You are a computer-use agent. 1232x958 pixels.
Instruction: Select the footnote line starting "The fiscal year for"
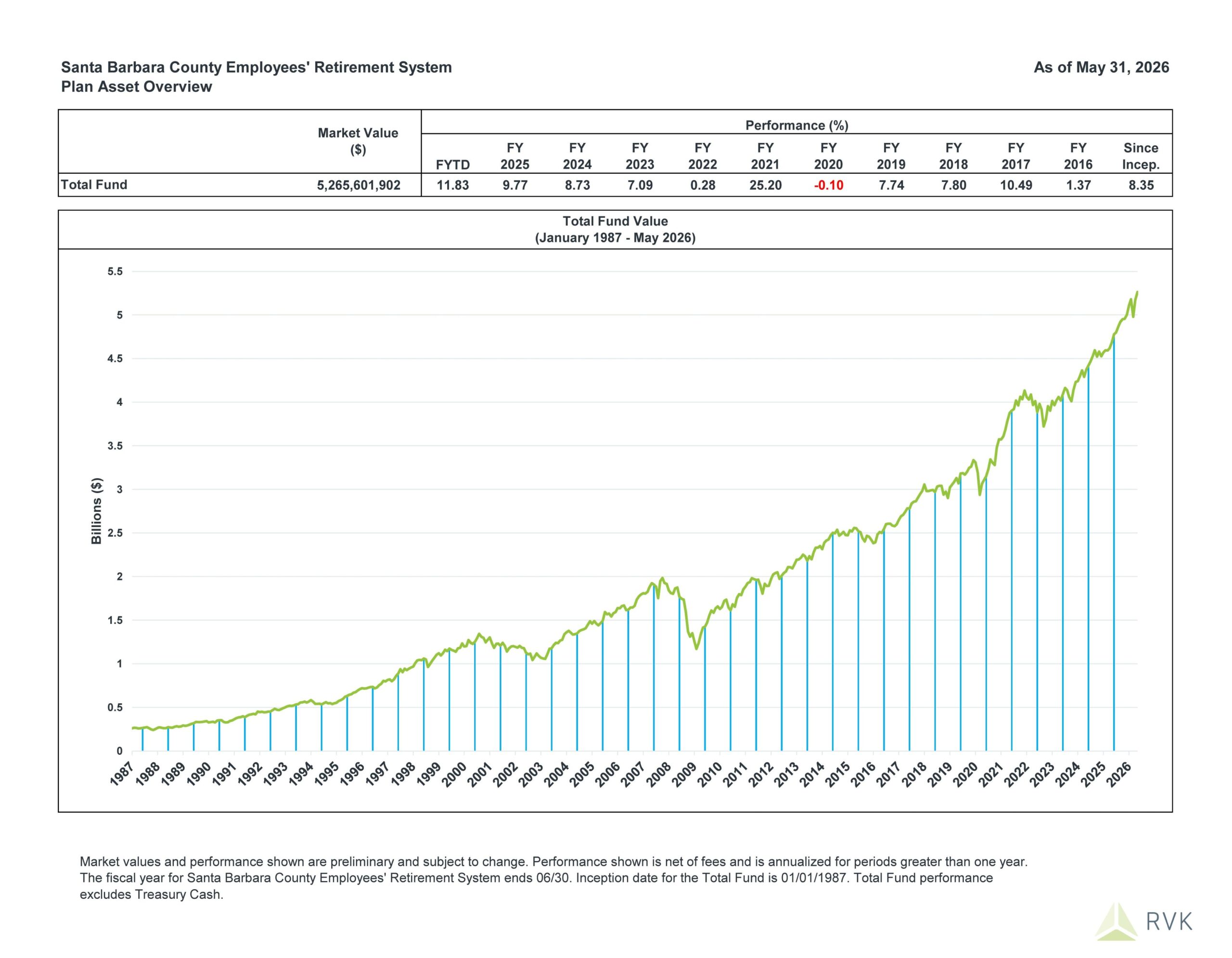pos(536,878)
